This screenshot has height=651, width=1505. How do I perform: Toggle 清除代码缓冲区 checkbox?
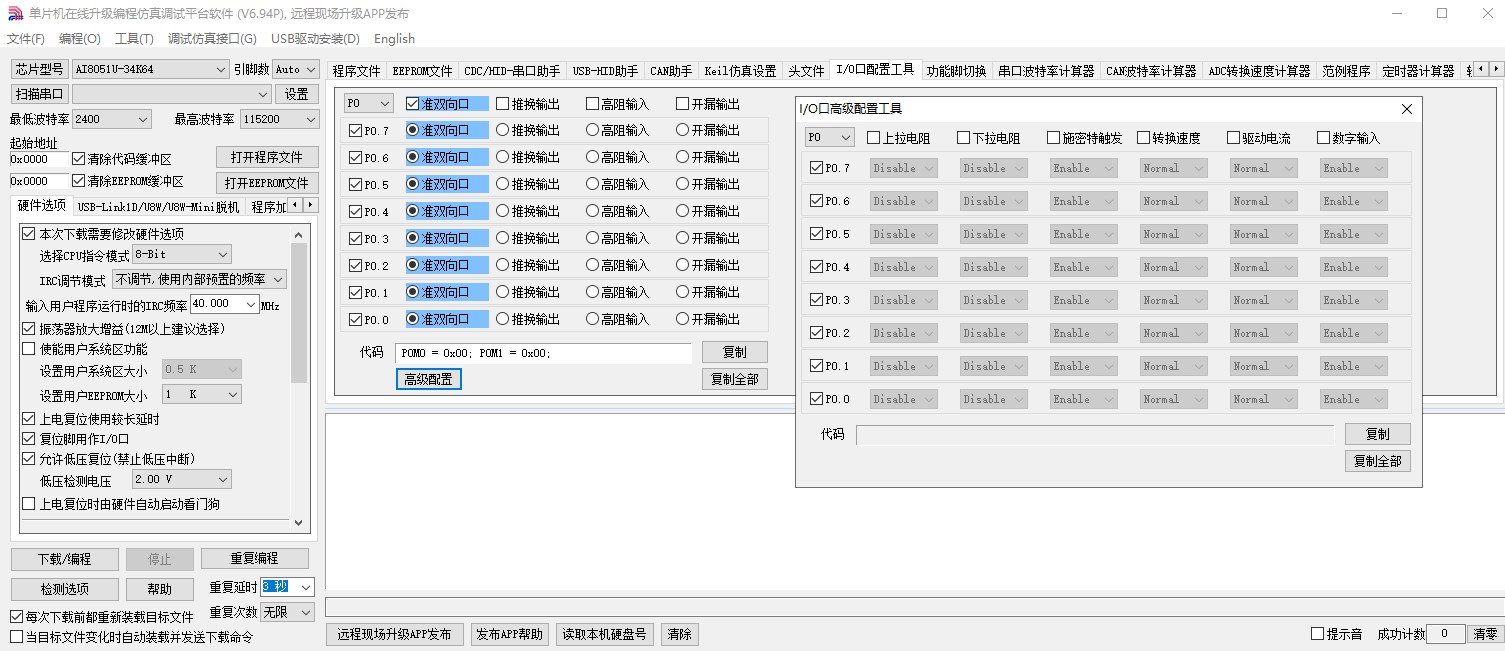pos(79,159)
